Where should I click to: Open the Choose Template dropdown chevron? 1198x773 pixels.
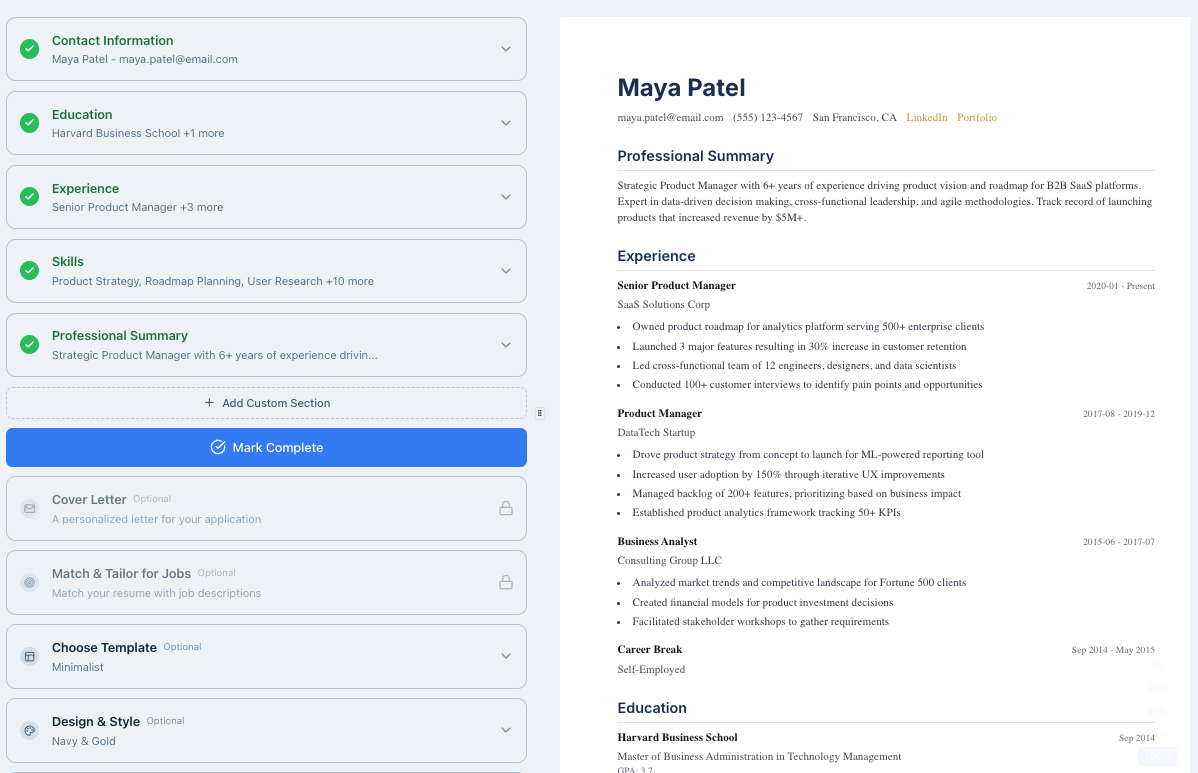506,656
